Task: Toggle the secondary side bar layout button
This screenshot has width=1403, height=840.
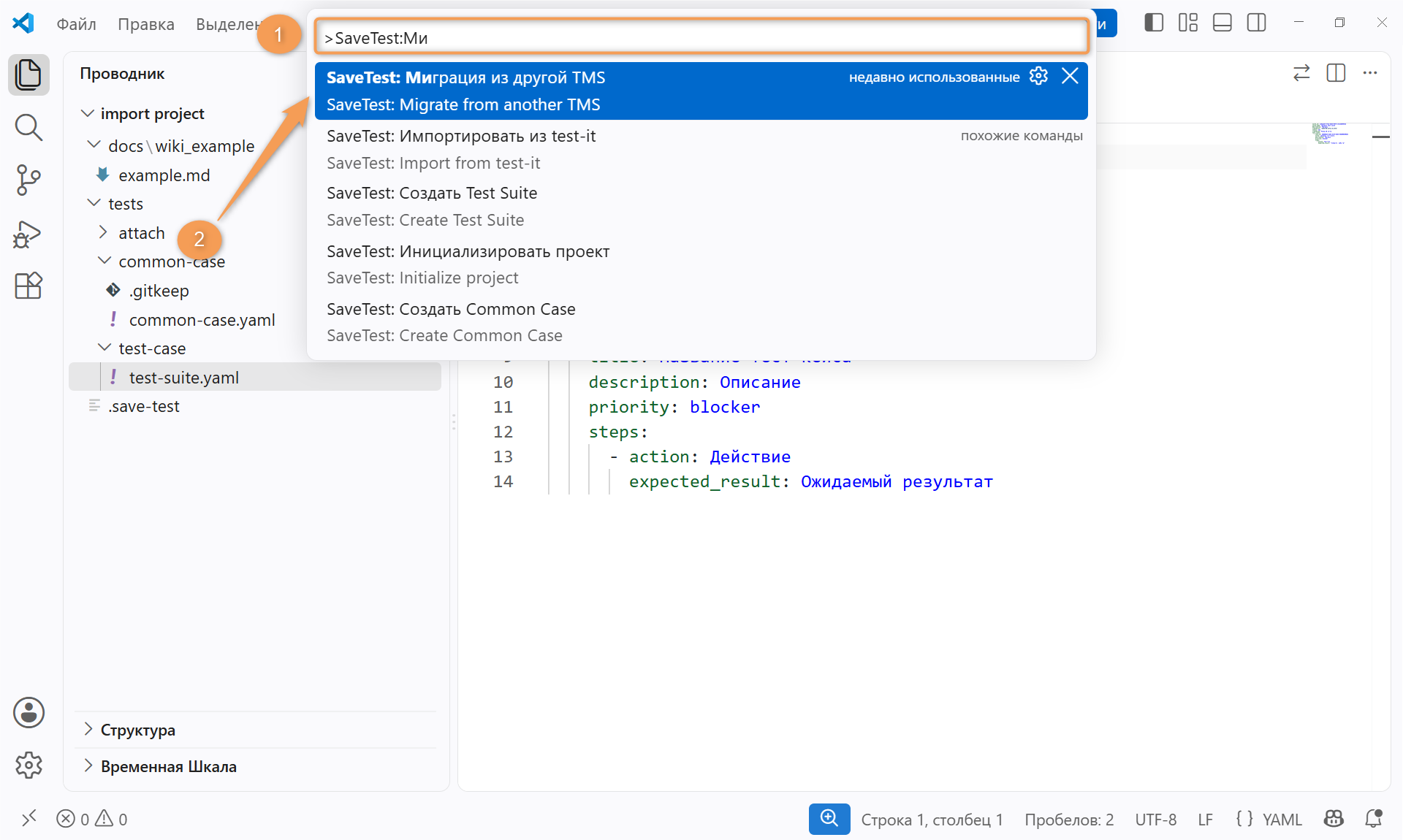Action: [x=1257, y=23]
